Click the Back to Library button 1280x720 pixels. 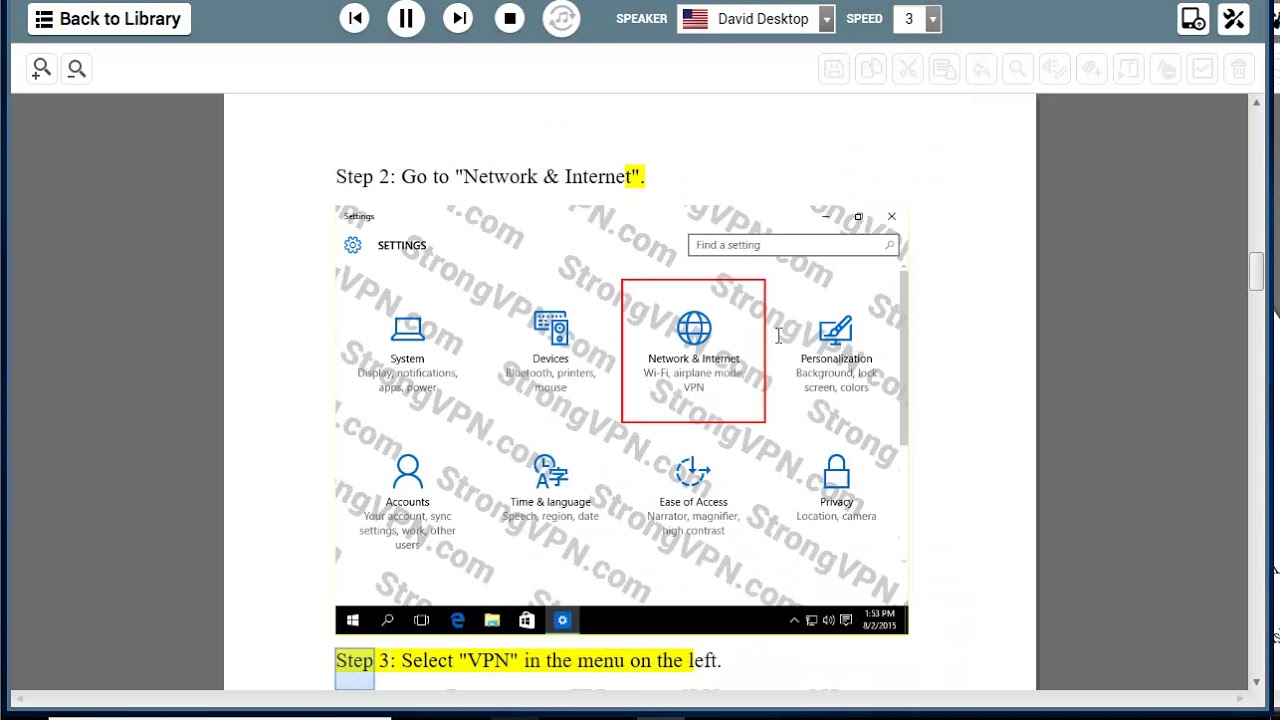click(109, 19)
